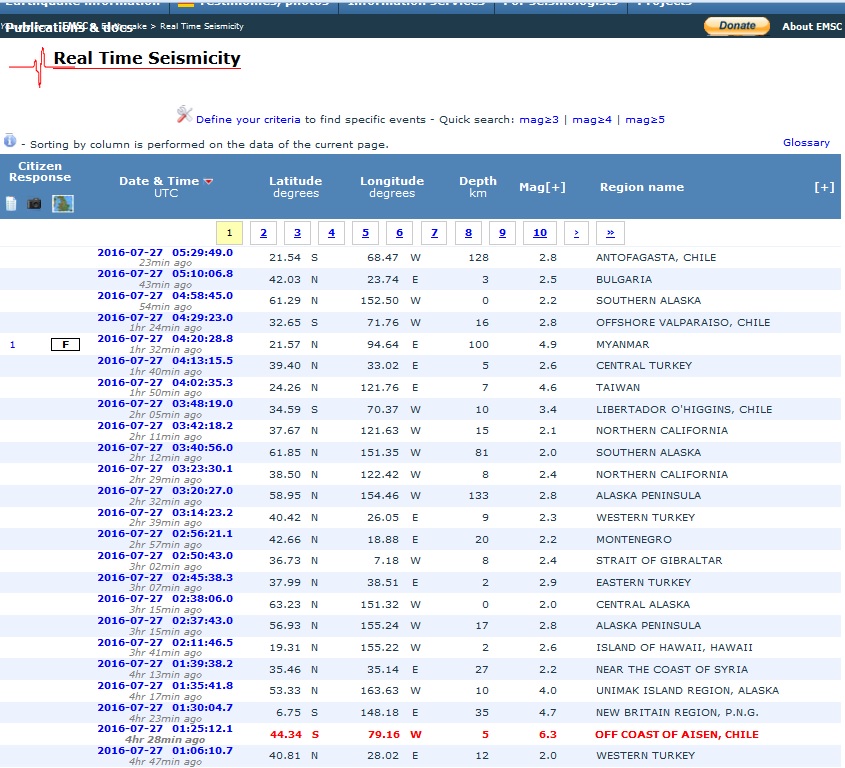Open event 2016-07-27 02:50:43.0 Gibraltar
This screenshot has height=768, width=845.
pyautogui.click(x=165, y=556)
